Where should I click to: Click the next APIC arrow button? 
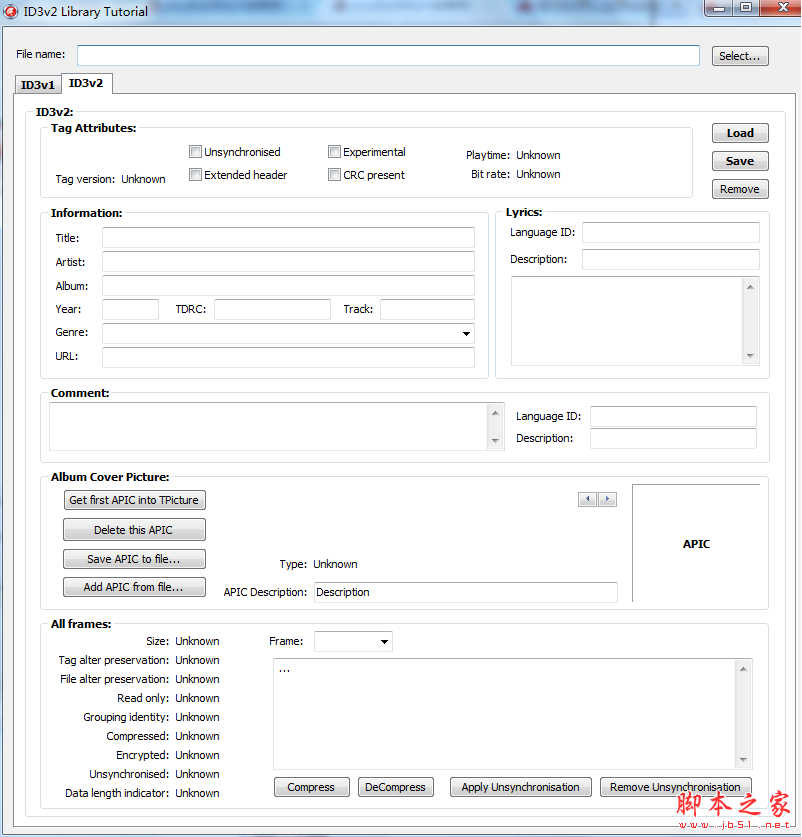pos(606,499)
